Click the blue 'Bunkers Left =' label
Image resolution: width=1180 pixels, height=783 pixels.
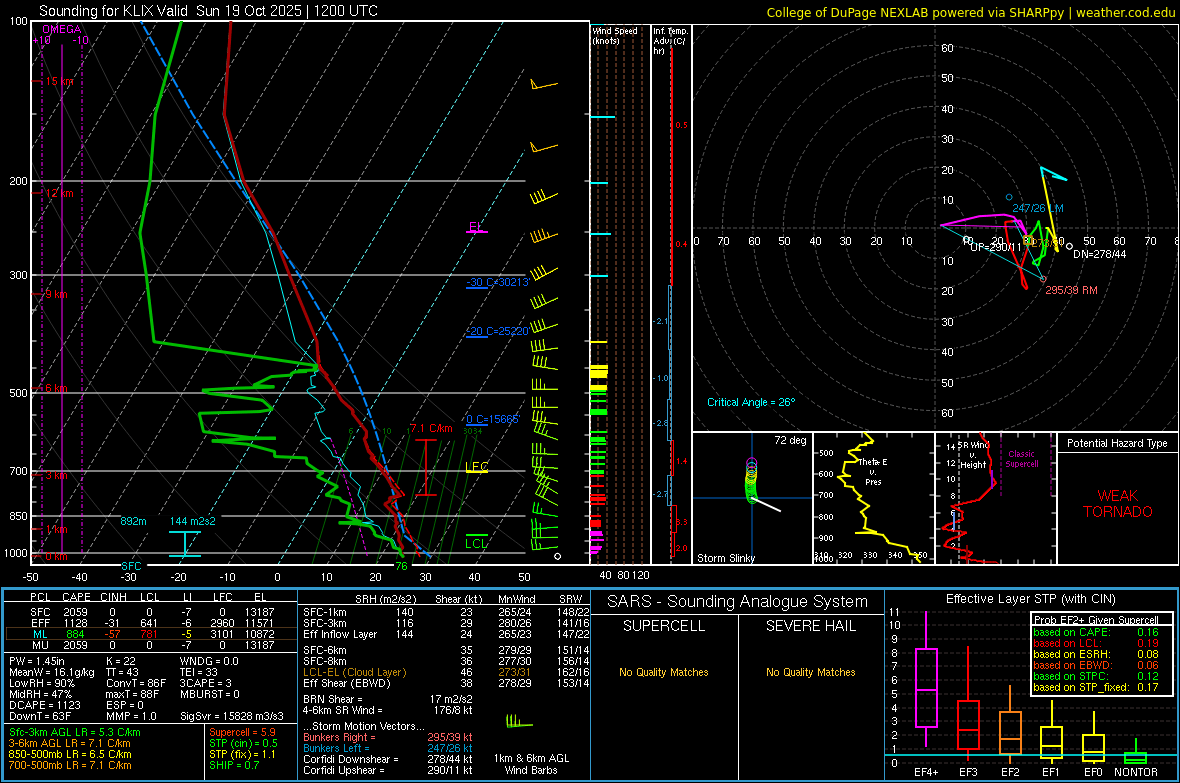(336, 748)
